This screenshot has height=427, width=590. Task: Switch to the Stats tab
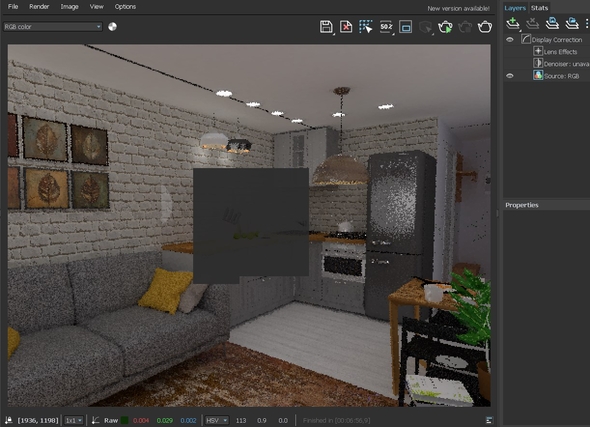[x=539, y=8]
